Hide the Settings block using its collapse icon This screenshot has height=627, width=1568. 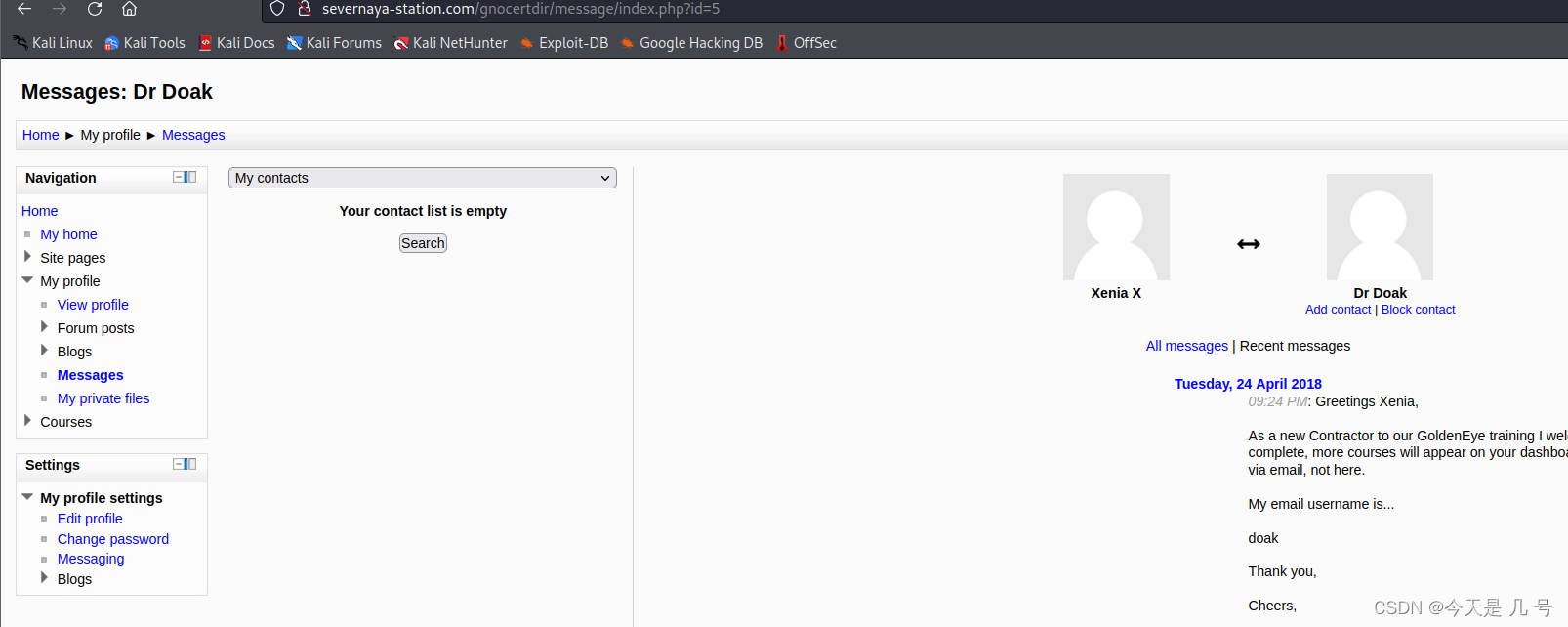179,464
